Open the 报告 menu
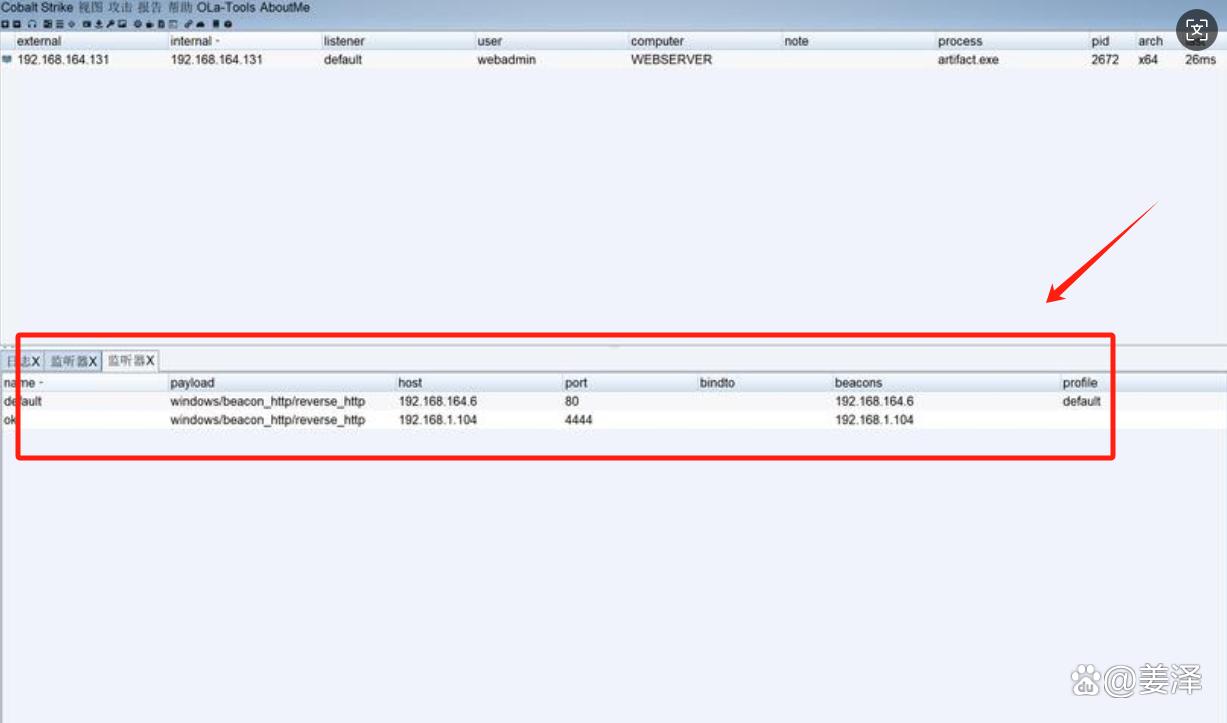 150,7
